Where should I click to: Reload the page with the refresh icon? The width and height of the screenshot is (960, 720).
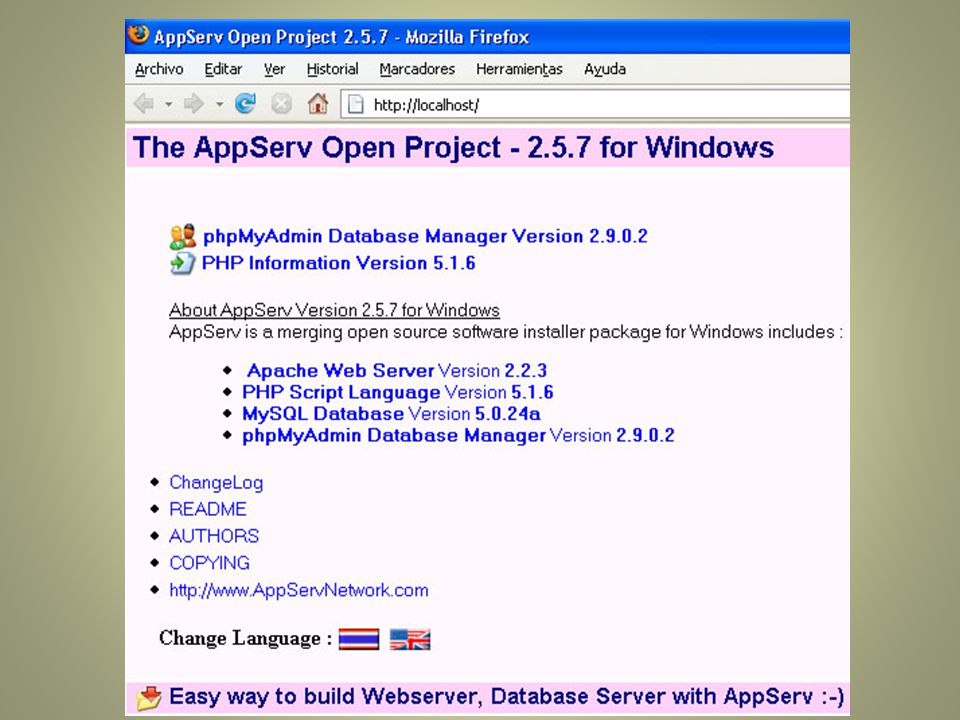coord(246,103)
